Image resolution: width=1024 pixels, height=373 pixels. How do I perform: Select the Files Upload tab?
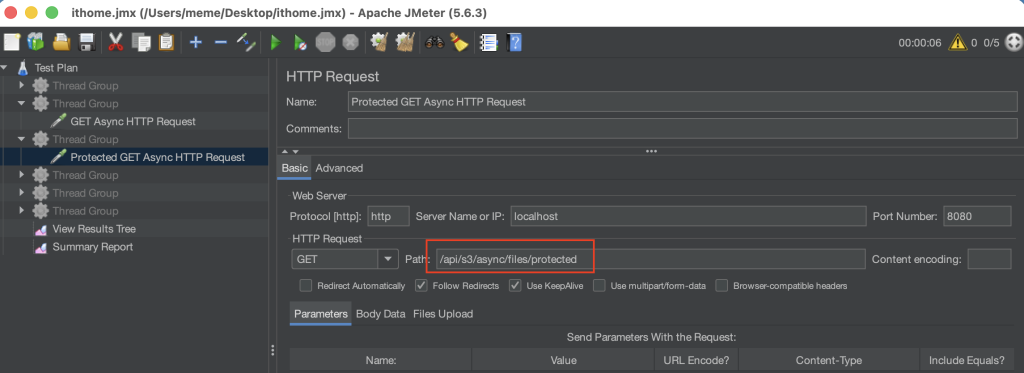pyautogui.click(x=443, y=314)
